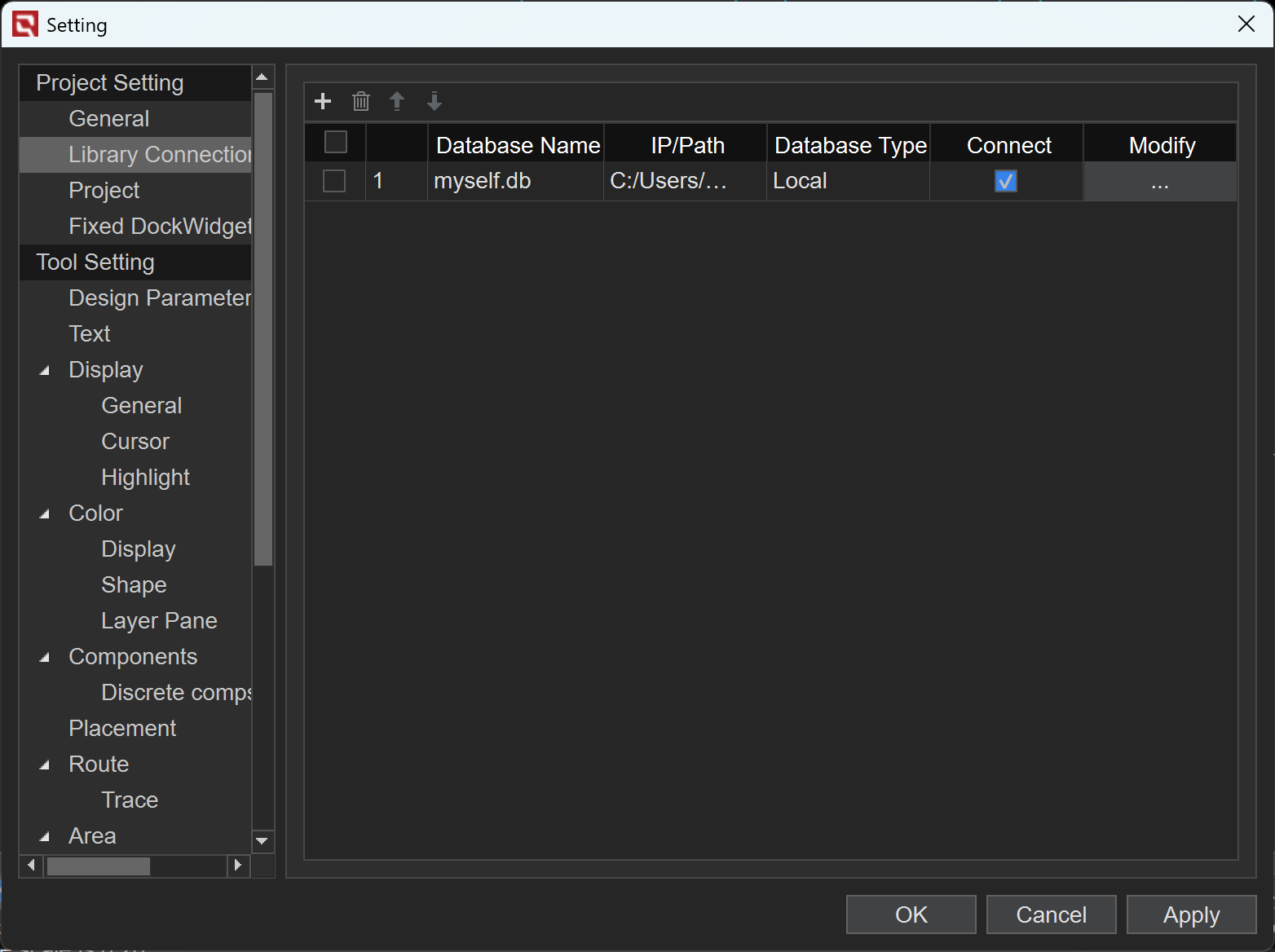The height and width of the screenshot is (952, 1275).
Task: Open the Design Parameter settings page
Action: point(159,298)
